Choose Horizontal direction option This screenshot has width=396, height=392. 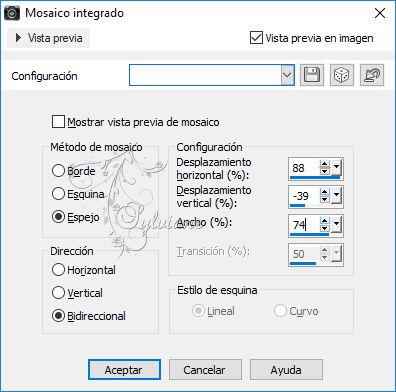click(58, 270)
